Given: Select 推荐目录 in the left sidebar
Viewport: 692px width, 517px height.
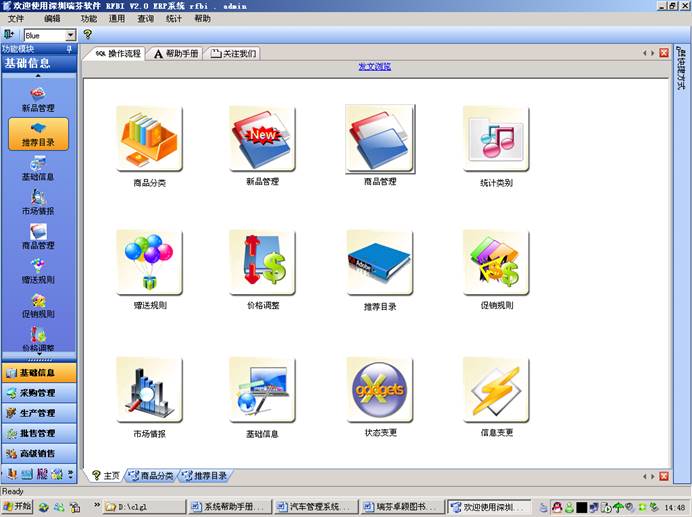Looking at the screenshot, I should 38,133.
